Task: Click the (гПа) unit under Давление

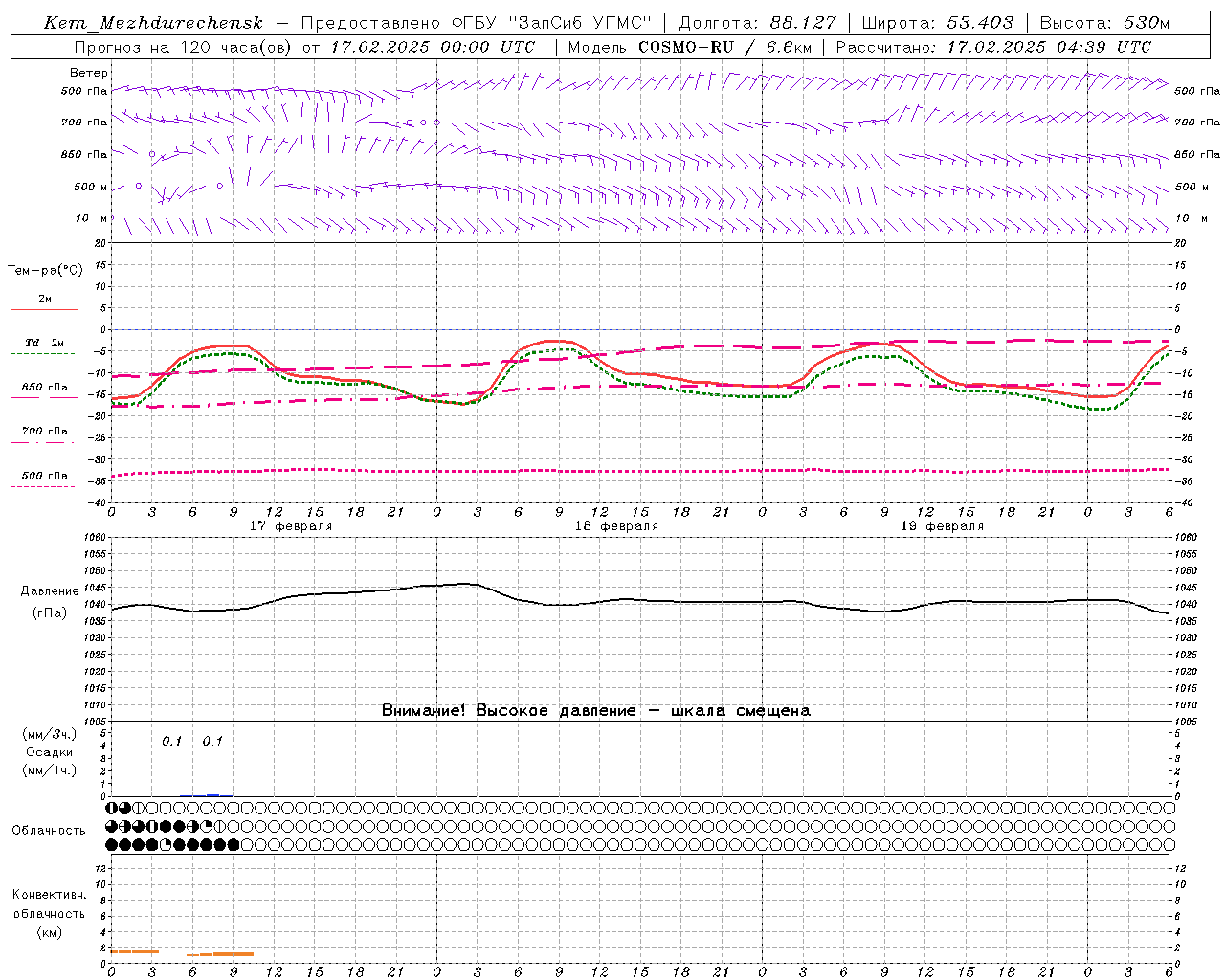Action: (50, 613)
